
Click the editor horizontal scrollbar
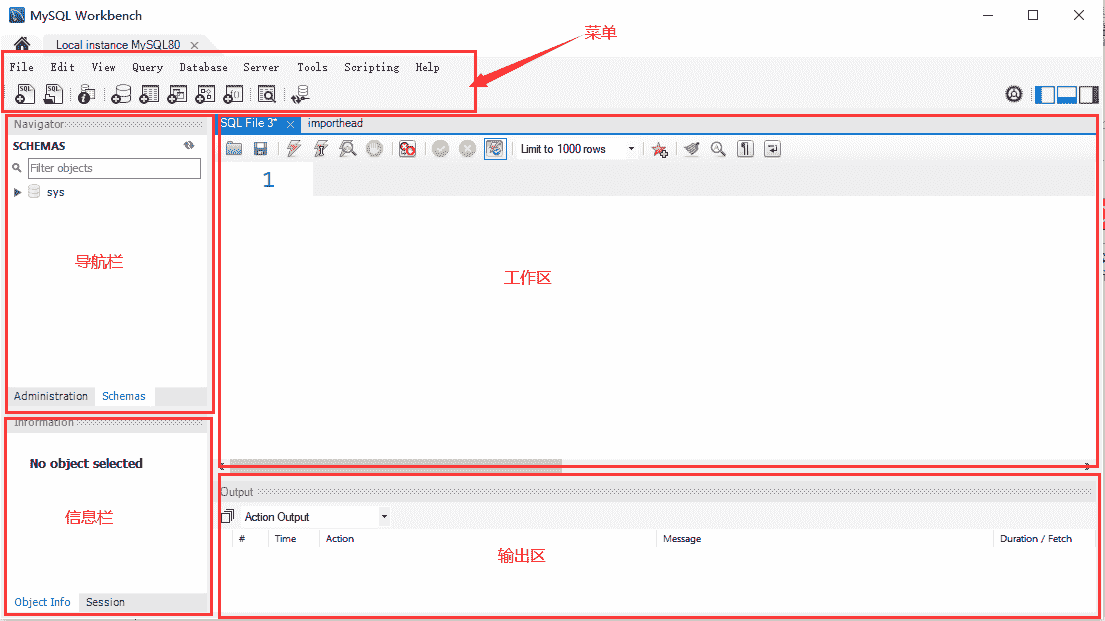coord(395,465)
